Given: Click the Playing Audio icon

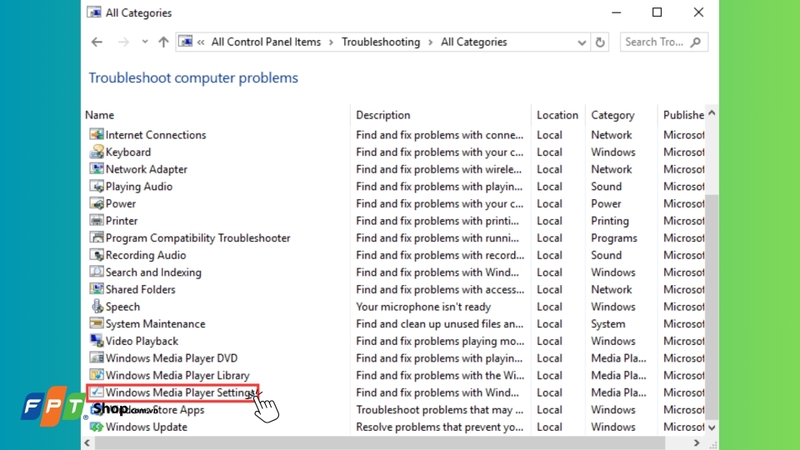Looking at the screenshot, I should pos(96,186).
